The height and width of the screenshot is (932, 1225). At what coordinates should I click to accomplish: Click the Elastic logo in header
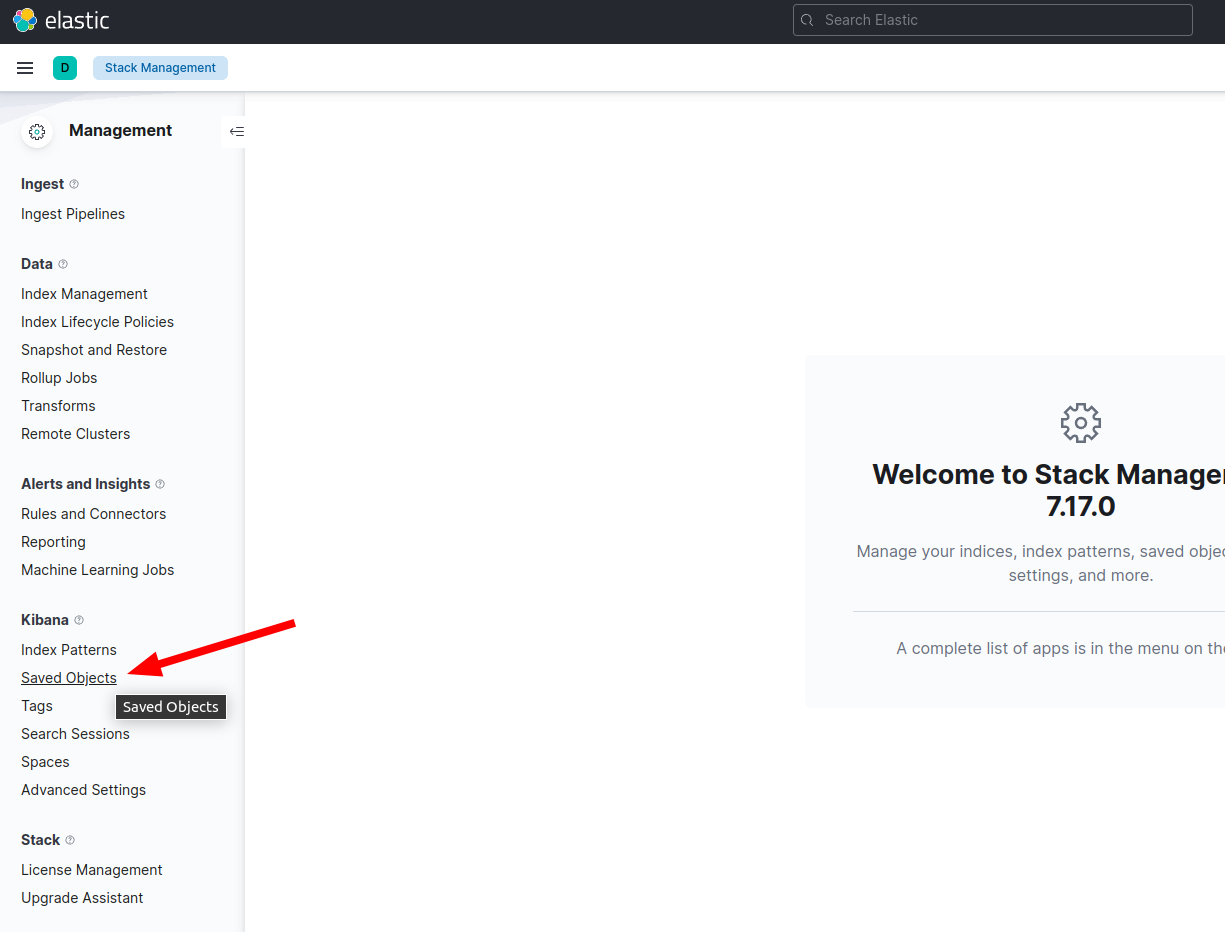coord(61,20)
